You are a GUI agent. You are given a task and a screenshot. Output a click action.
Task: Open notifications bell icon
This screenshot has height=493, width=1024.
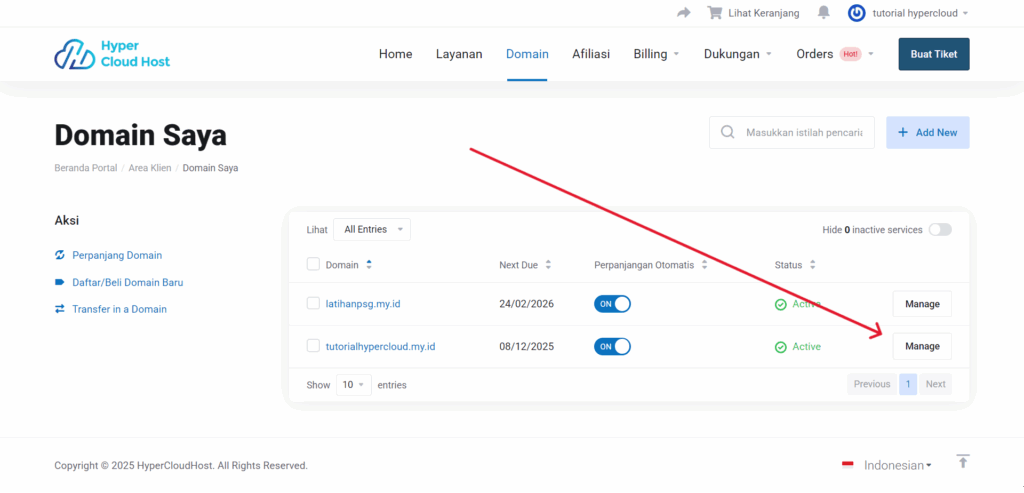tap(824, 13)
